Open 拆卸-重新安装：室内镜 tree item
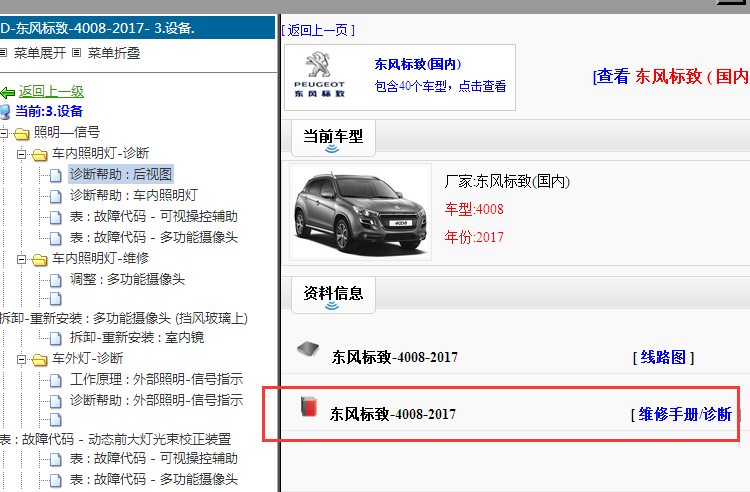This screenshot has width=750, height=492. (x=137, y=338)
